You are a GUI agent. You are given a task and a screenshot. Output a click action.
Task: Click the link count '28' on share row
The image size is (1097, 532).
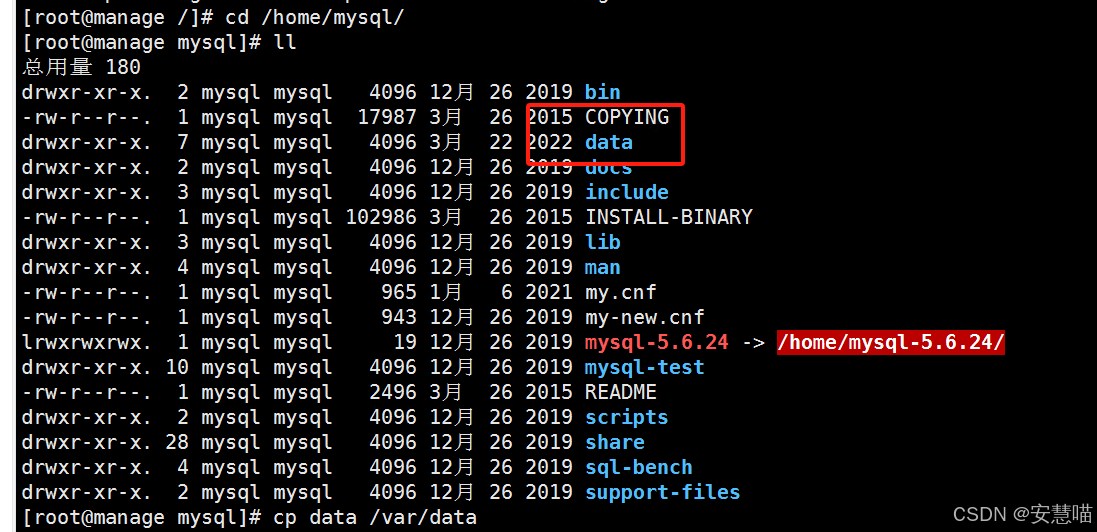coord(177,442)
